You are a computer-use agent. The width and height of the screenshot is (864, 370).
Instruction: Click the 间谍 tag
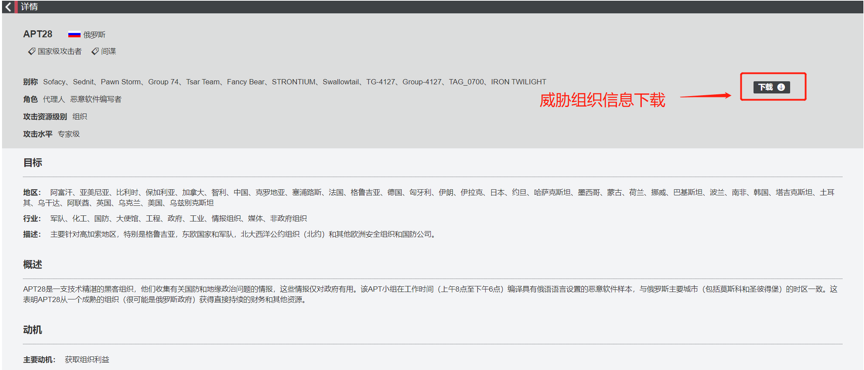104,51
